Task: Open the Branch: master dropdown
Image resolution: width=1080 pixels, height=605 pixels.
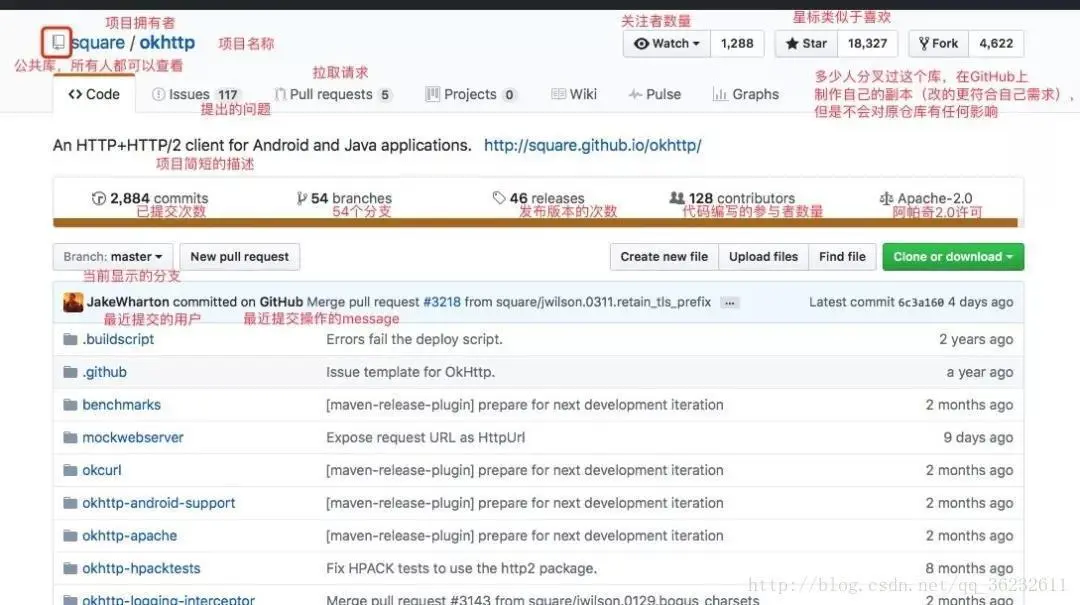Action: [x=112, y=256]
